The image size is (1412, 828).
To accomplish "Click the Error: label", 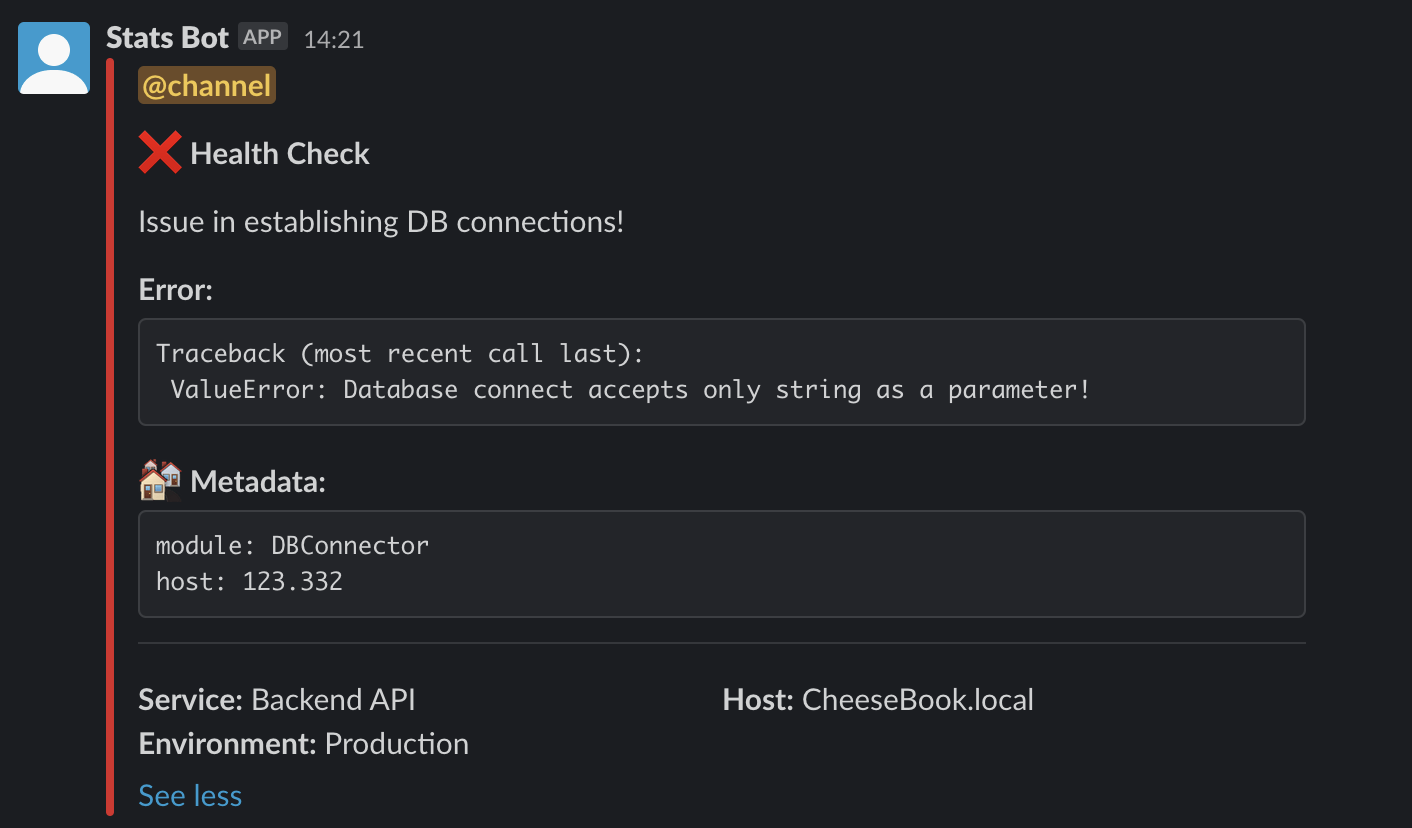I will click(176, 291).
